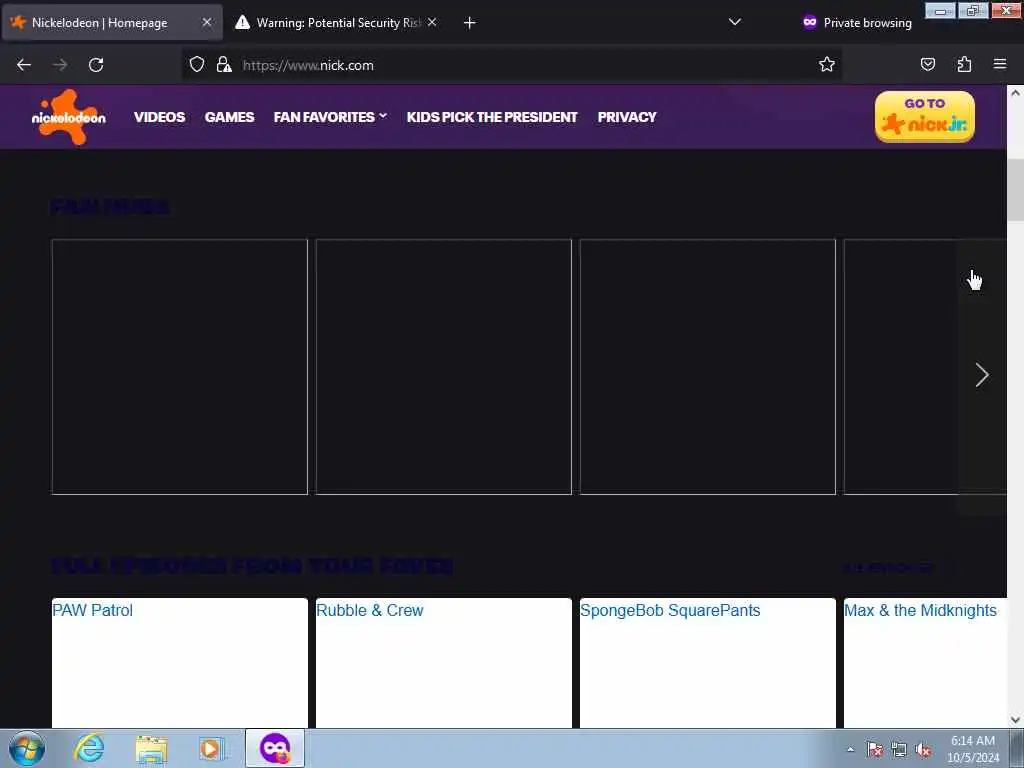
Task: Click the scrollbar down arrow
Action: (1015, 720)
